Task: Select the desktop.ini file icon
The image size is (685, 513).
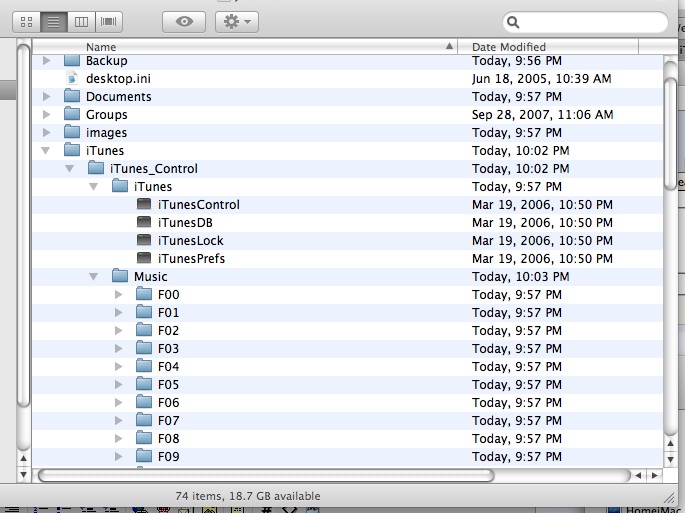Action: [x=72, y=78]
